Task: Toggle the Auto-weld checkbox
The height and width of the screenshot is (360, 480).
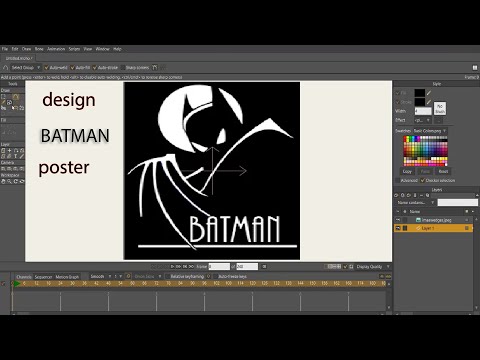Action: (x=47, y=68)
